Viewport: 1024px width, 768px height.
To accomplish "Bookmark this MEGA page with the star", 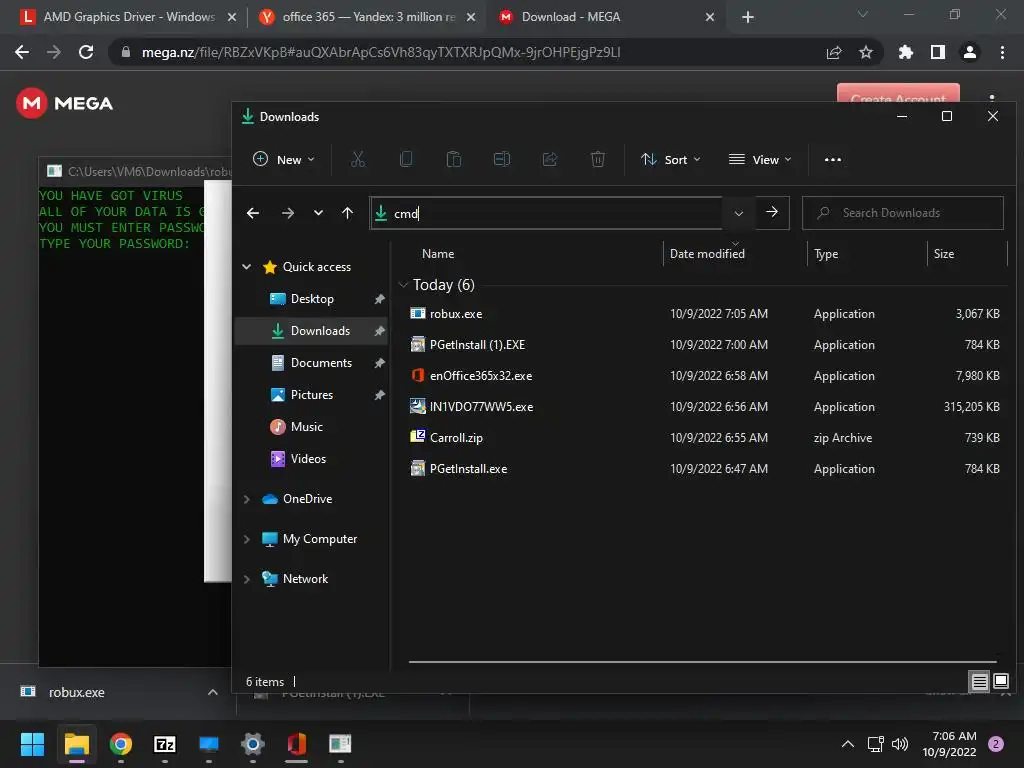I will 865,52.
